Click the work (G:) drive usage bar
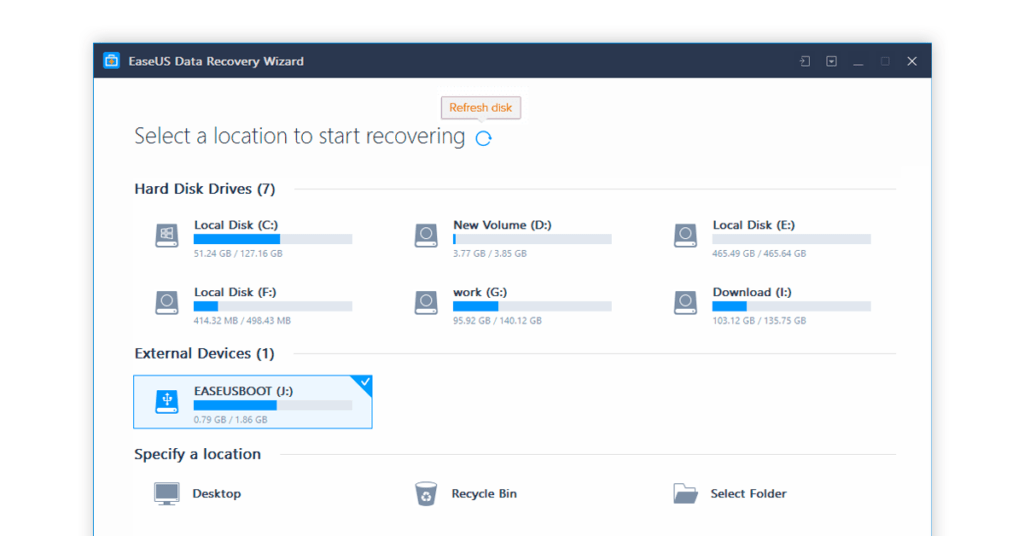 532,306
